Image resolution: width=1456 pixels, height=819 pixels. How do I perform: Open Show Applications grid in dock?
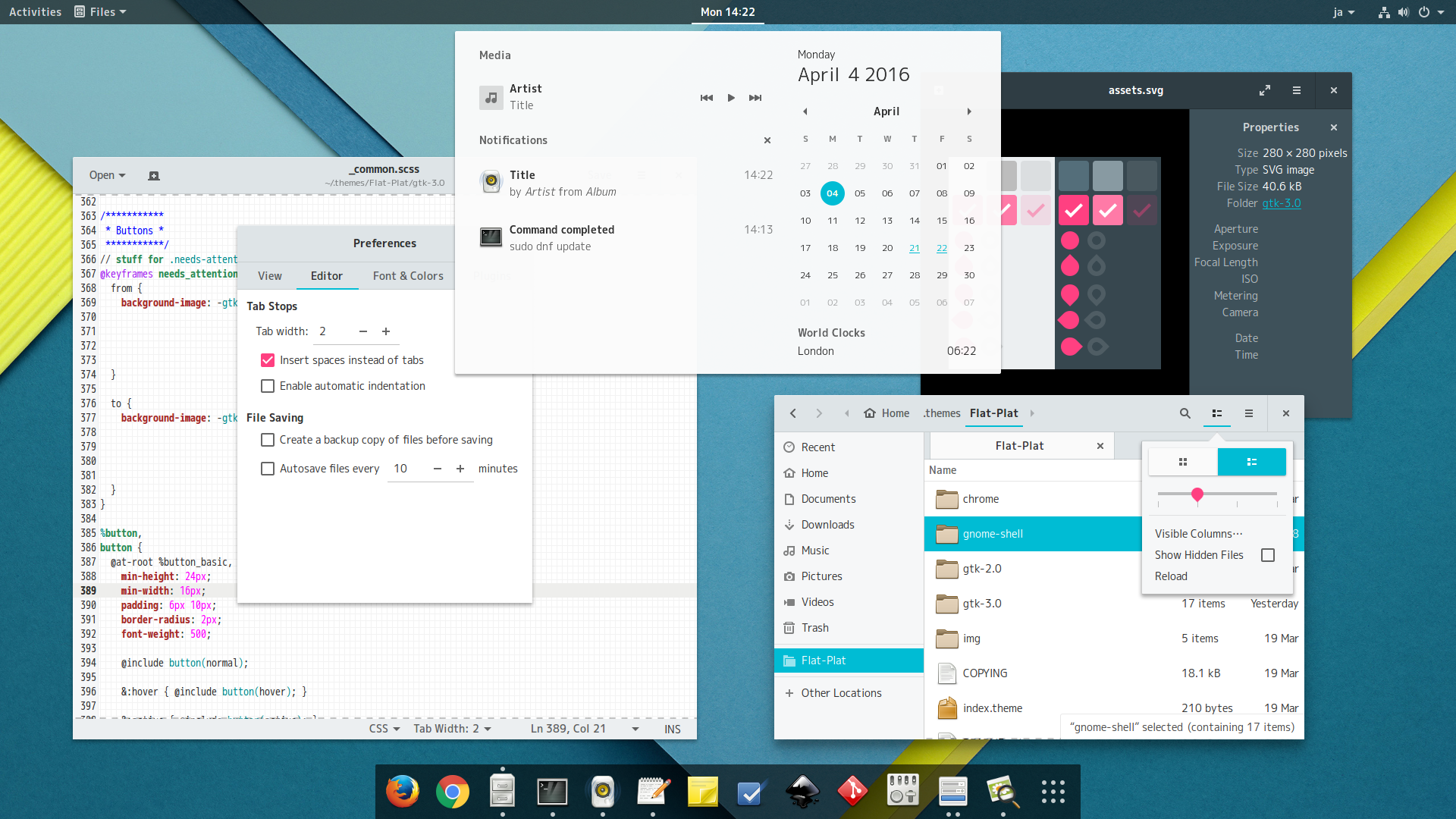click(x=1053, y=792)
